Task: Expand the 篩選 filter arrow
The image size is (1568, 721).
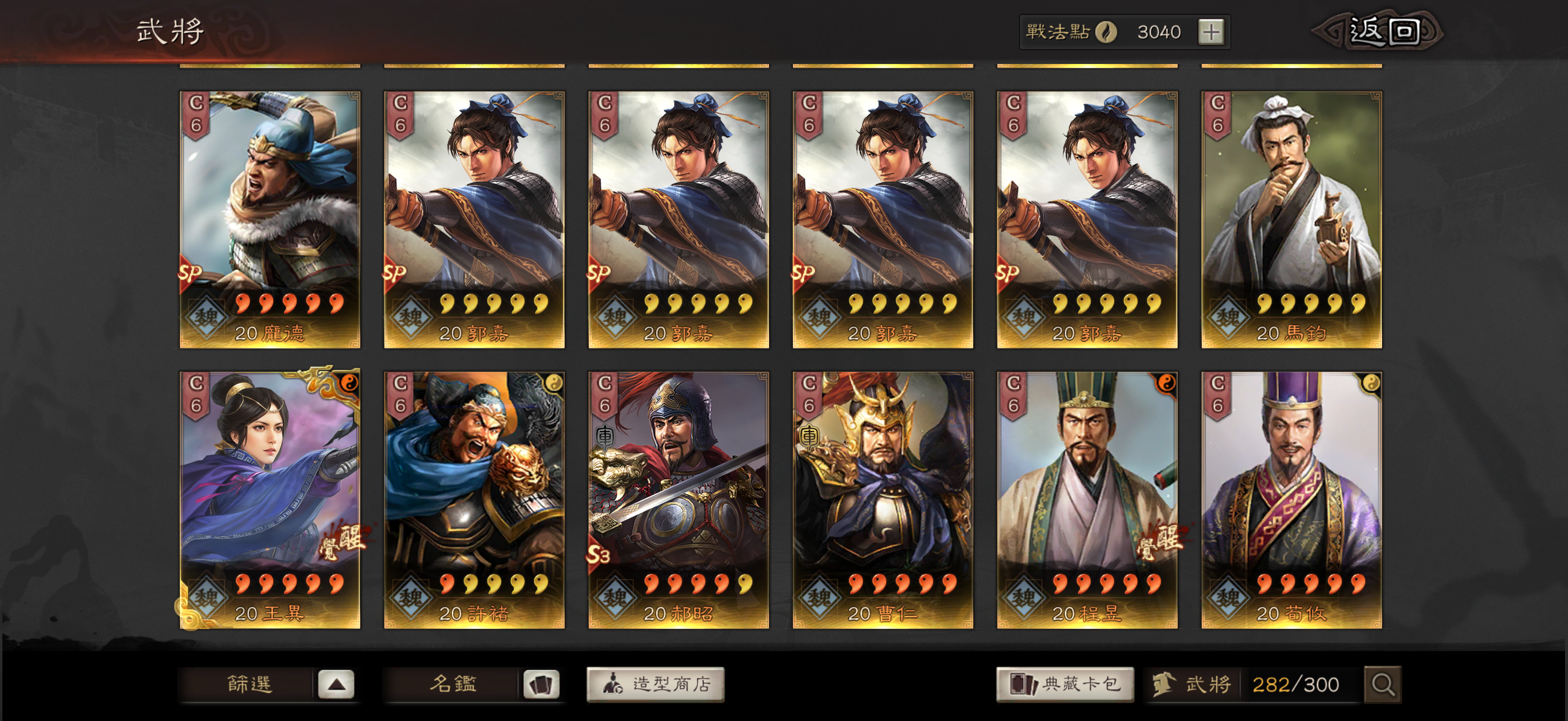Action: 336,685
